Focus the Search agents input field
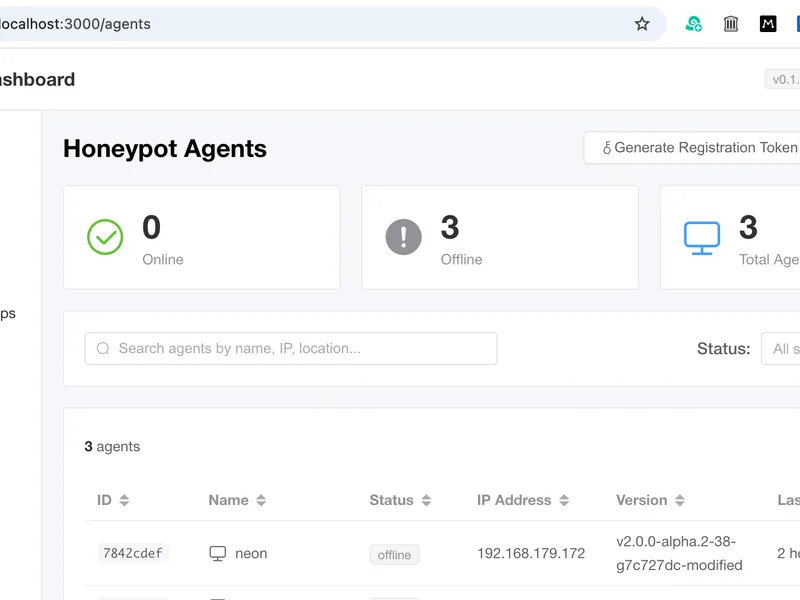The height and width of the screenshot is (600, 800). (x=291, y=348)
